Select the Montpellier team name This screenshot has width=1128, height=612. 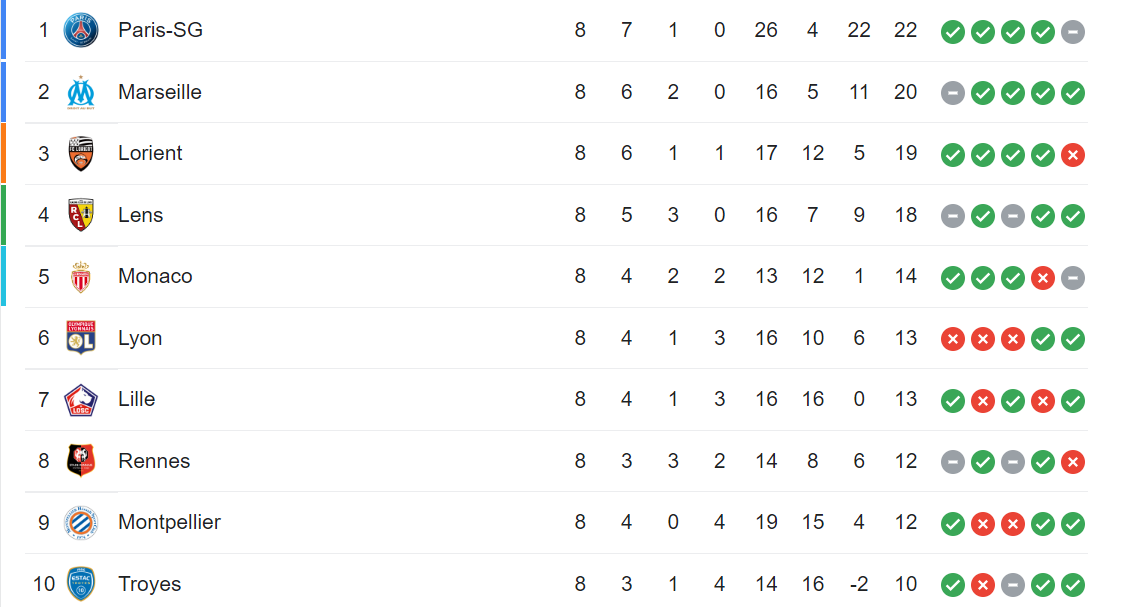169,522
